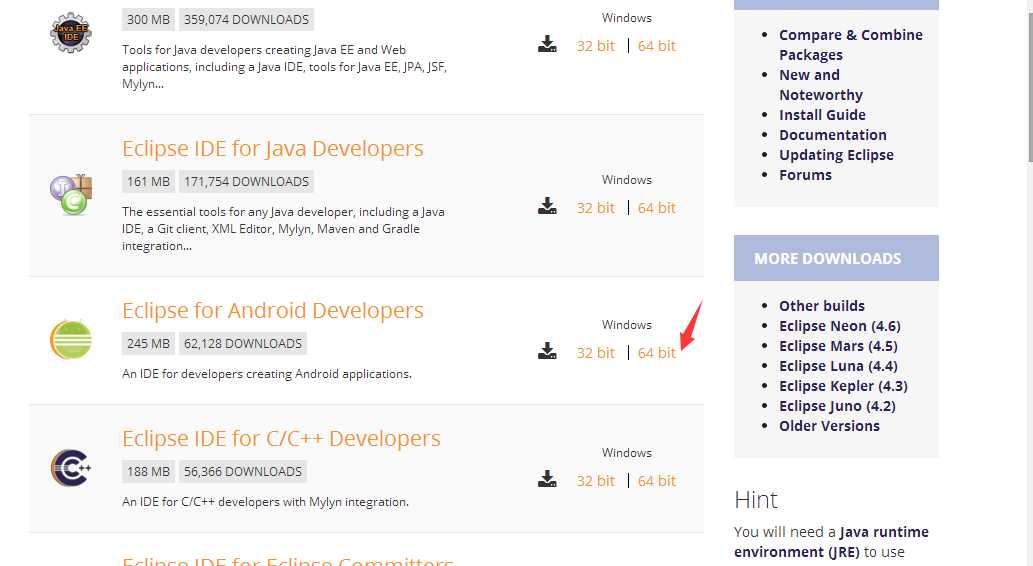Open the Install Guide link
This screenshot has height=566, width=1033.
click(822, 115)
